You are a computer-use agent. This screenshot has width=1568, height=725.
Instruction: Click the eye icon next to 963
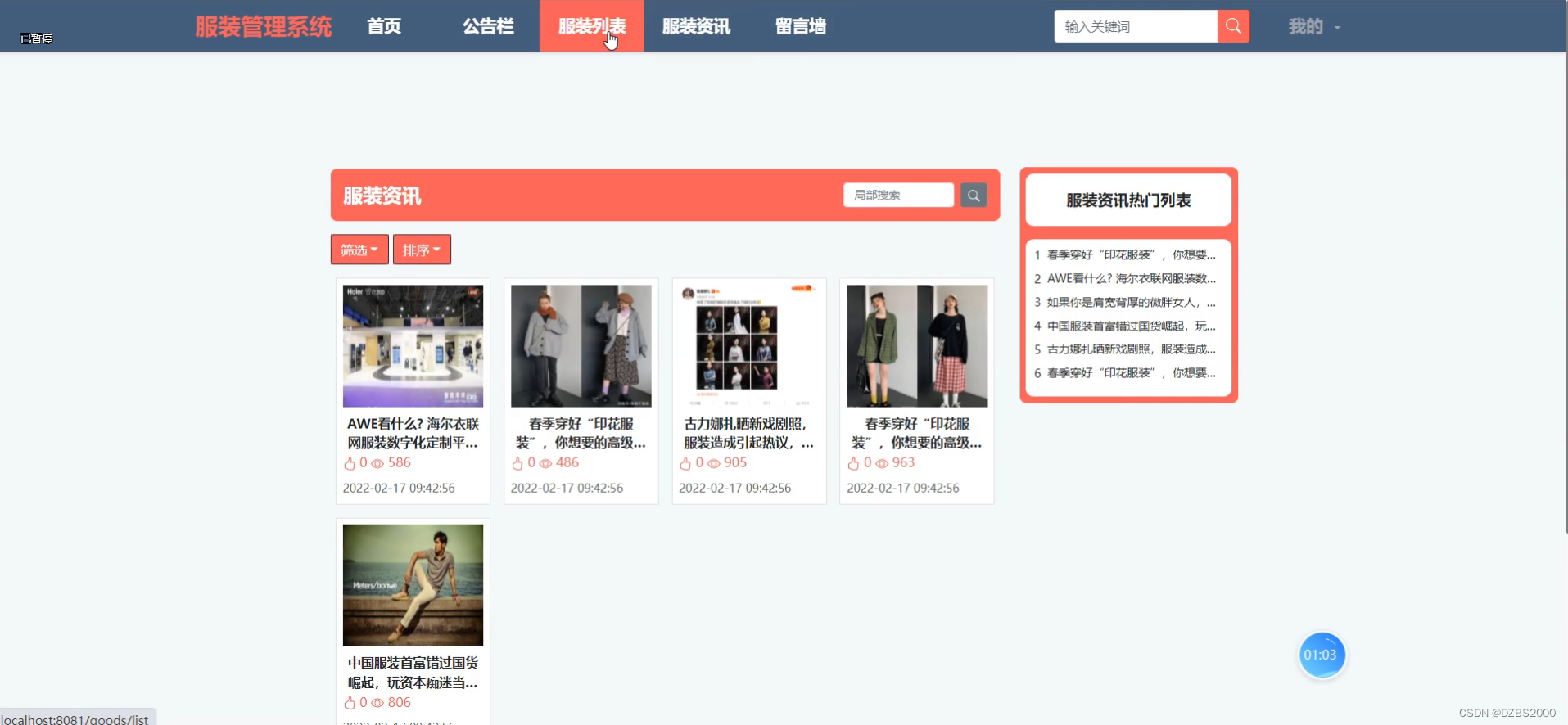(x=882, y=463)
